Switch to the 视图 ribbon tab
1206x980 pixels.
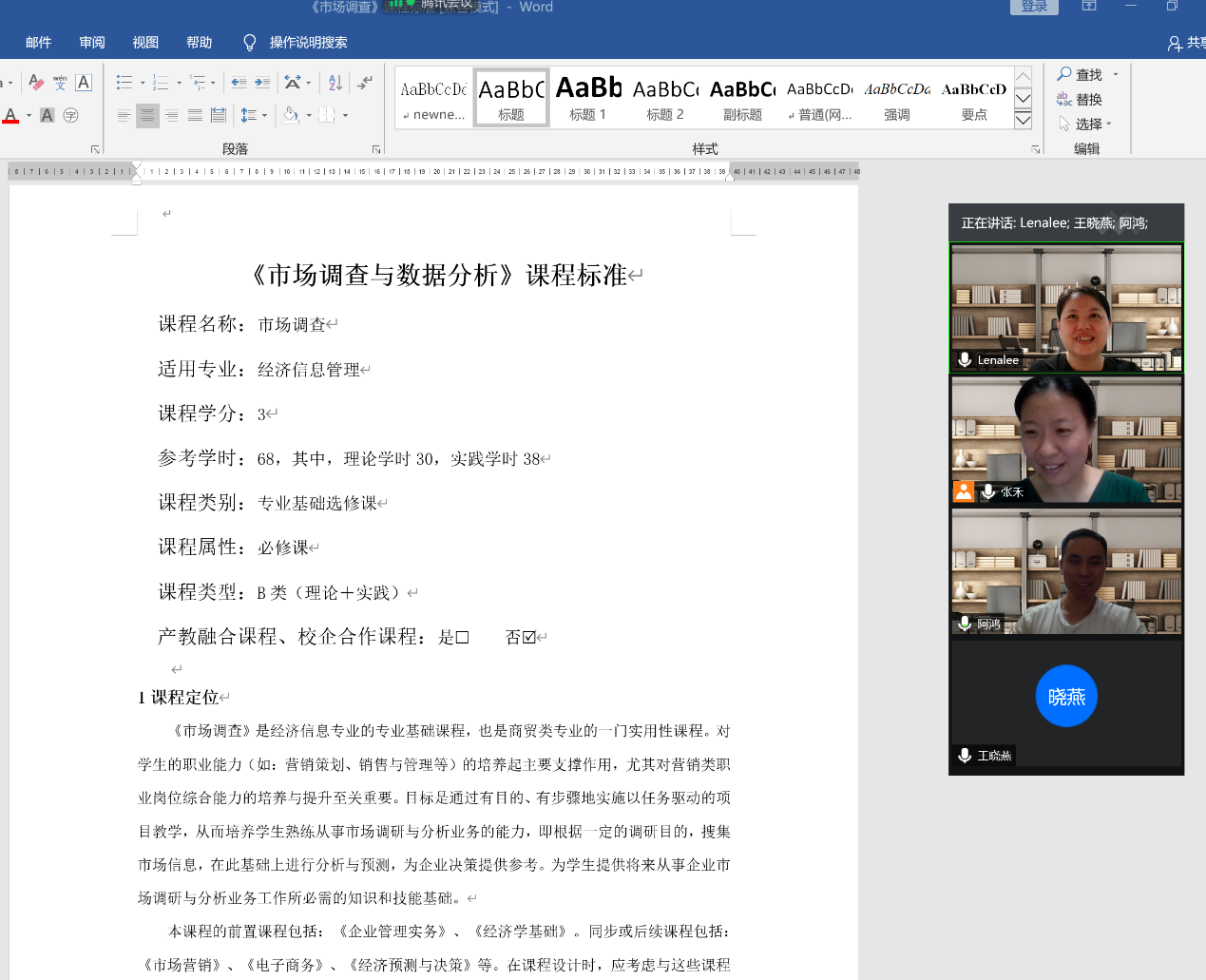coord(145,42)
